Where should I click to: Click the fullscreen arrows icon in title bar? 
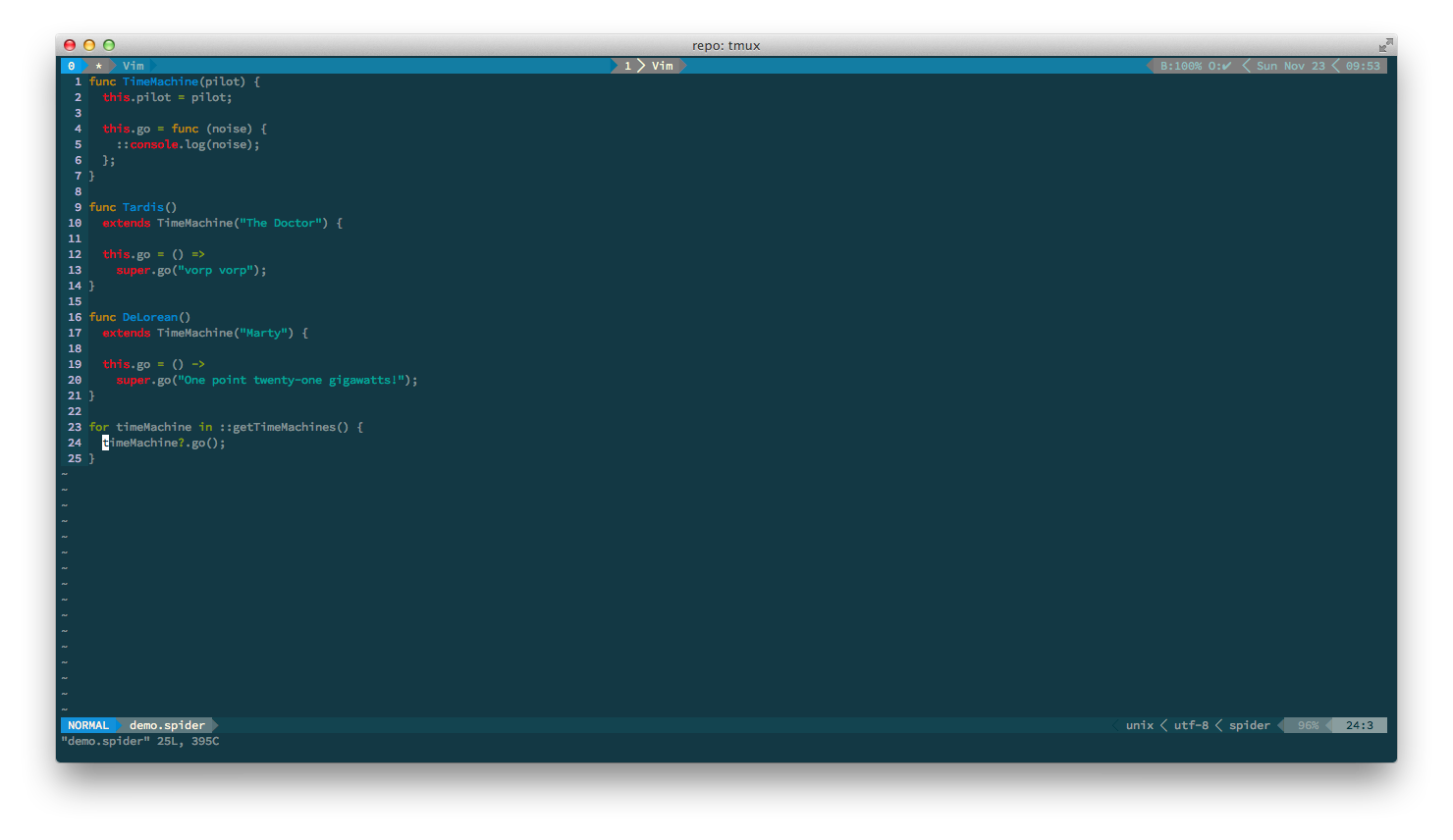point(1384,45)
